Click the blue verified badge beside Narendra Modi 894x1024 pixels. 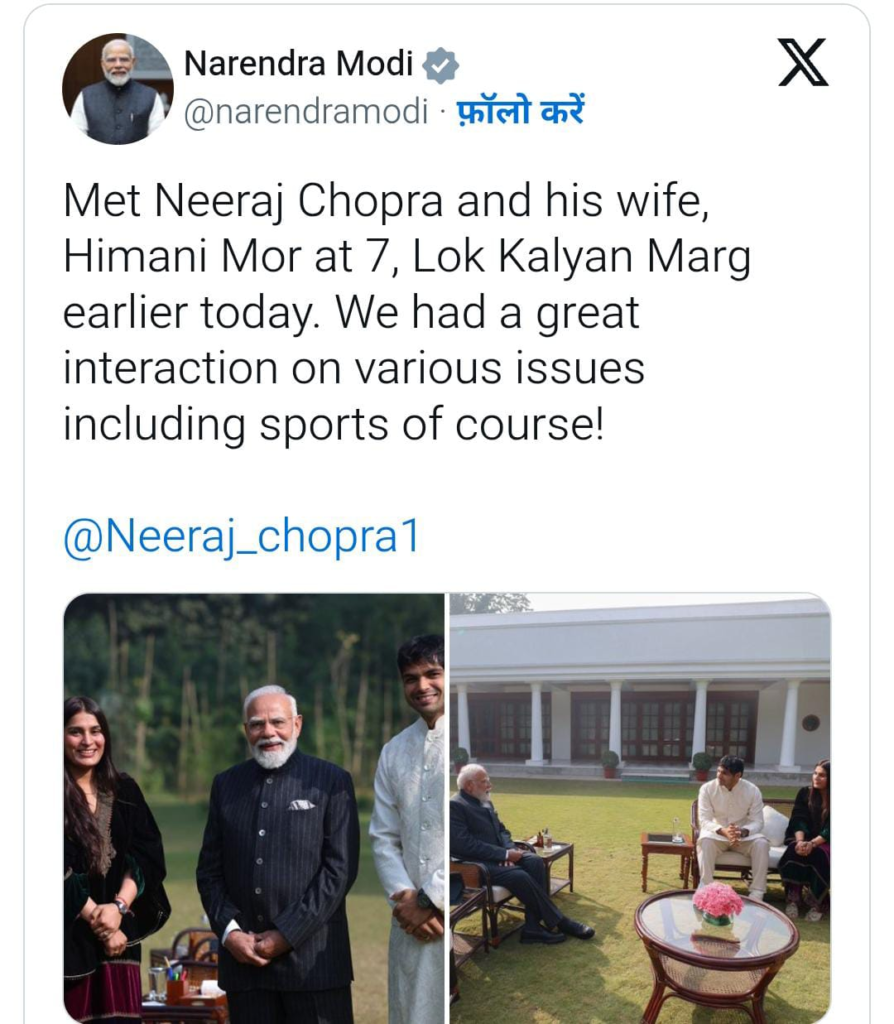(x=440, y=65)
